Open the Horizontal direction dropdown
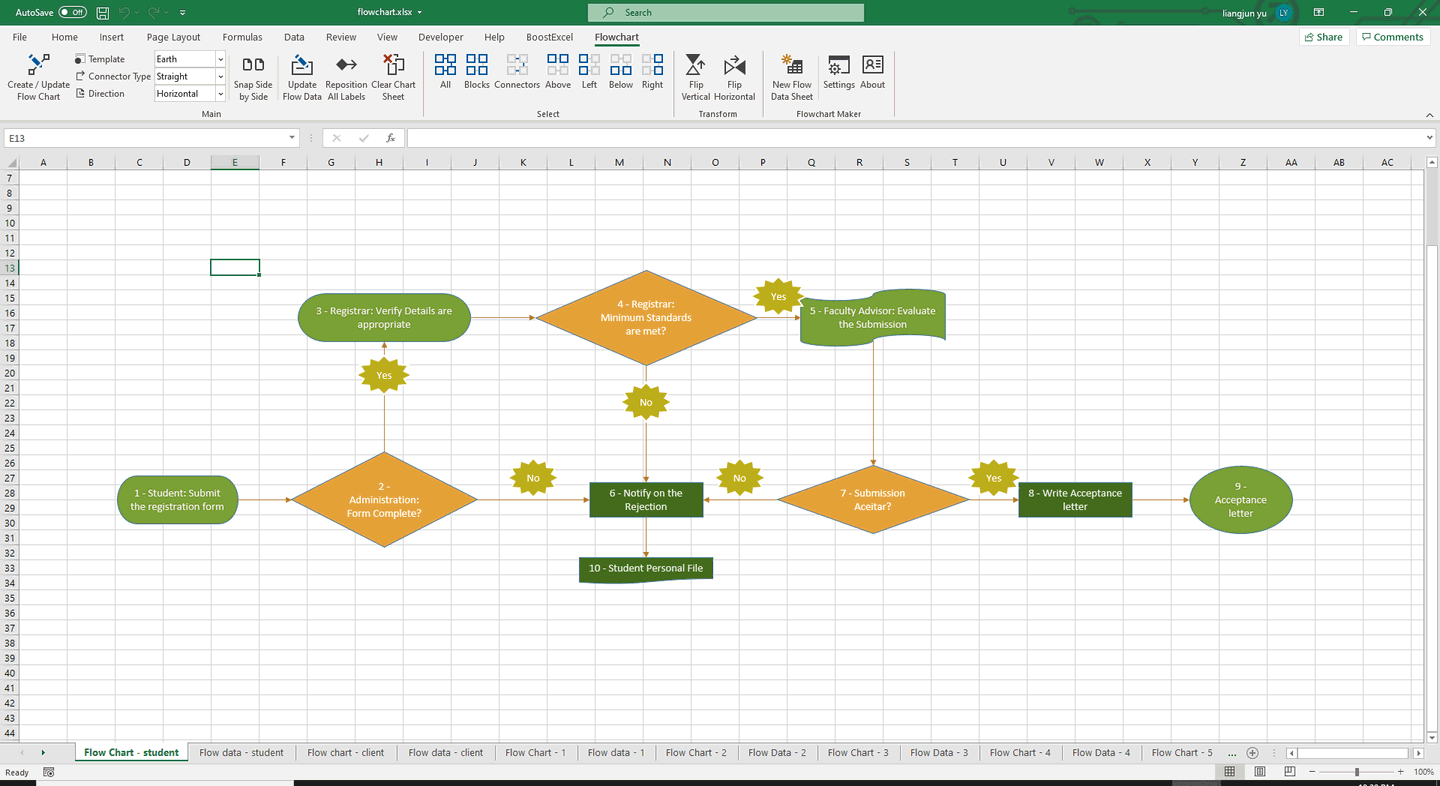This screenshot has width=1440, height=786. pos(220,93)
